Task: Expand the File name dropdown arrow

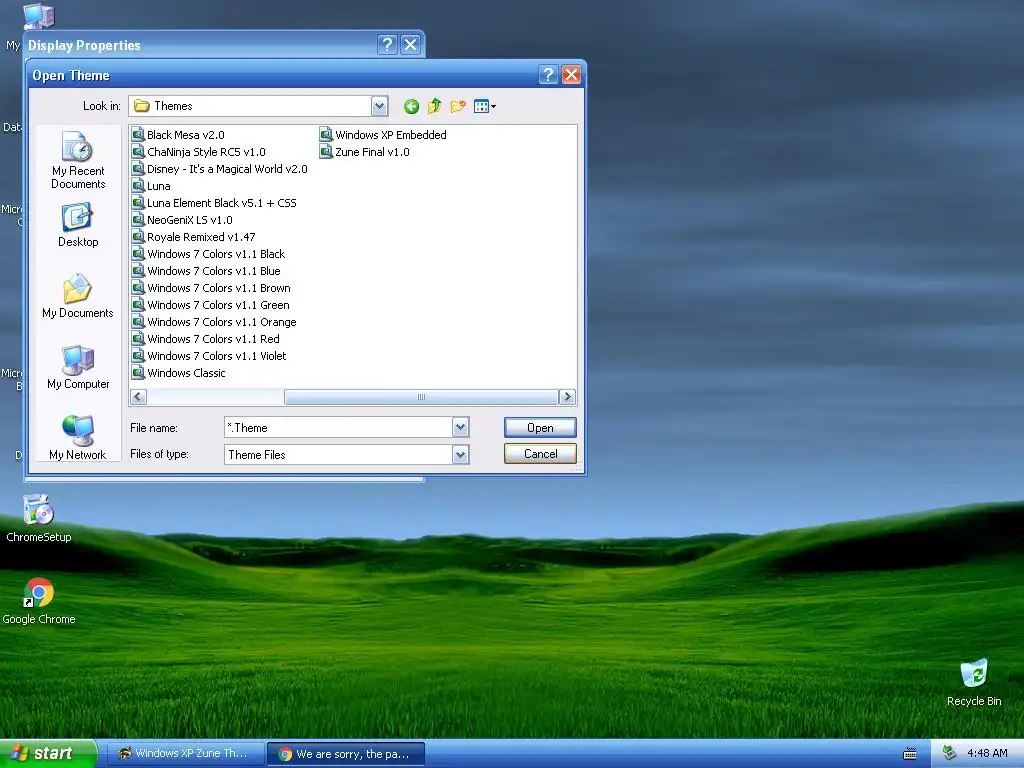Action: pos(460,428)
